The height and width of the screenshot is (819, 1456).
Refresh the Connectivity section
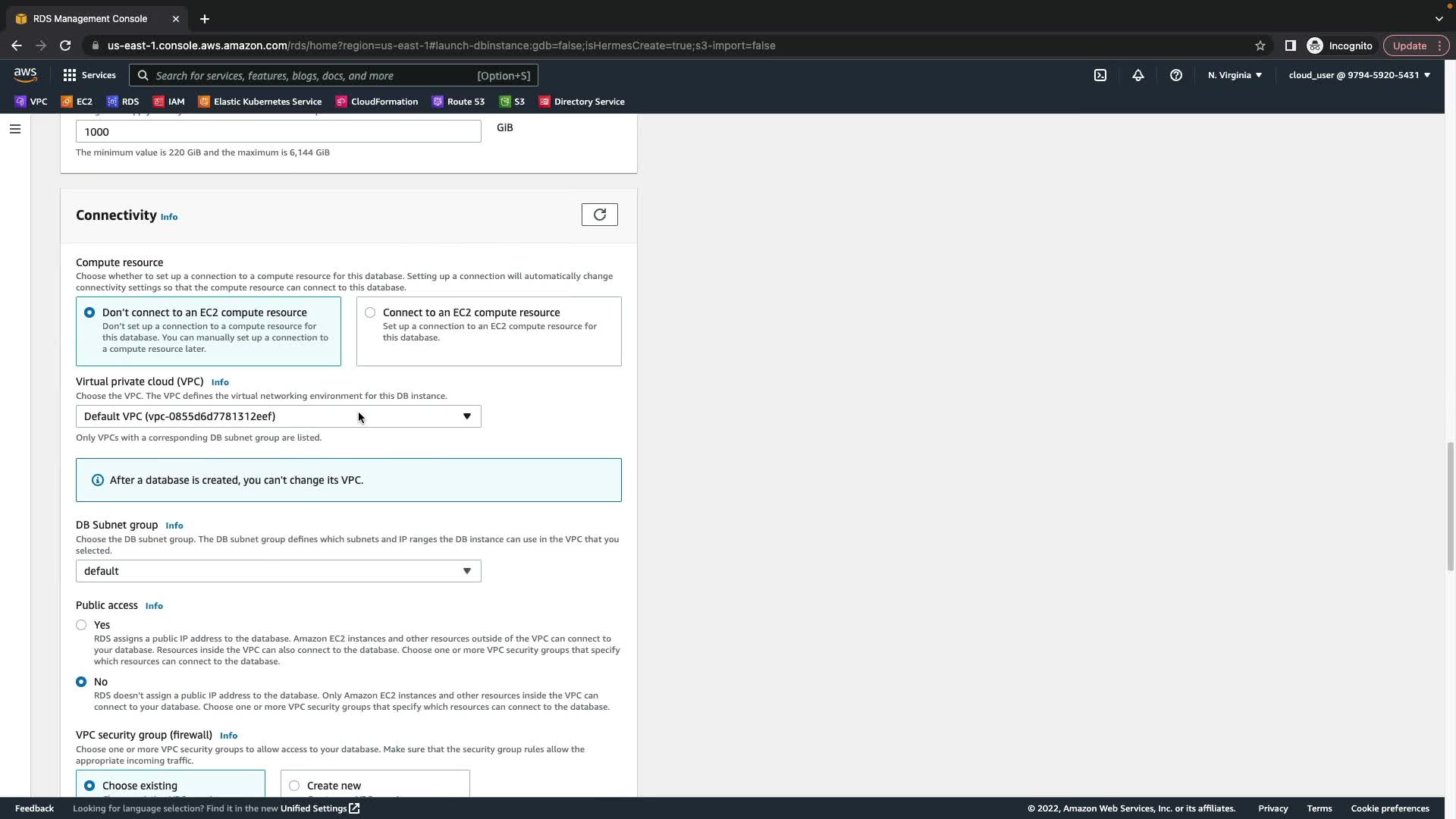pos(599,215)
